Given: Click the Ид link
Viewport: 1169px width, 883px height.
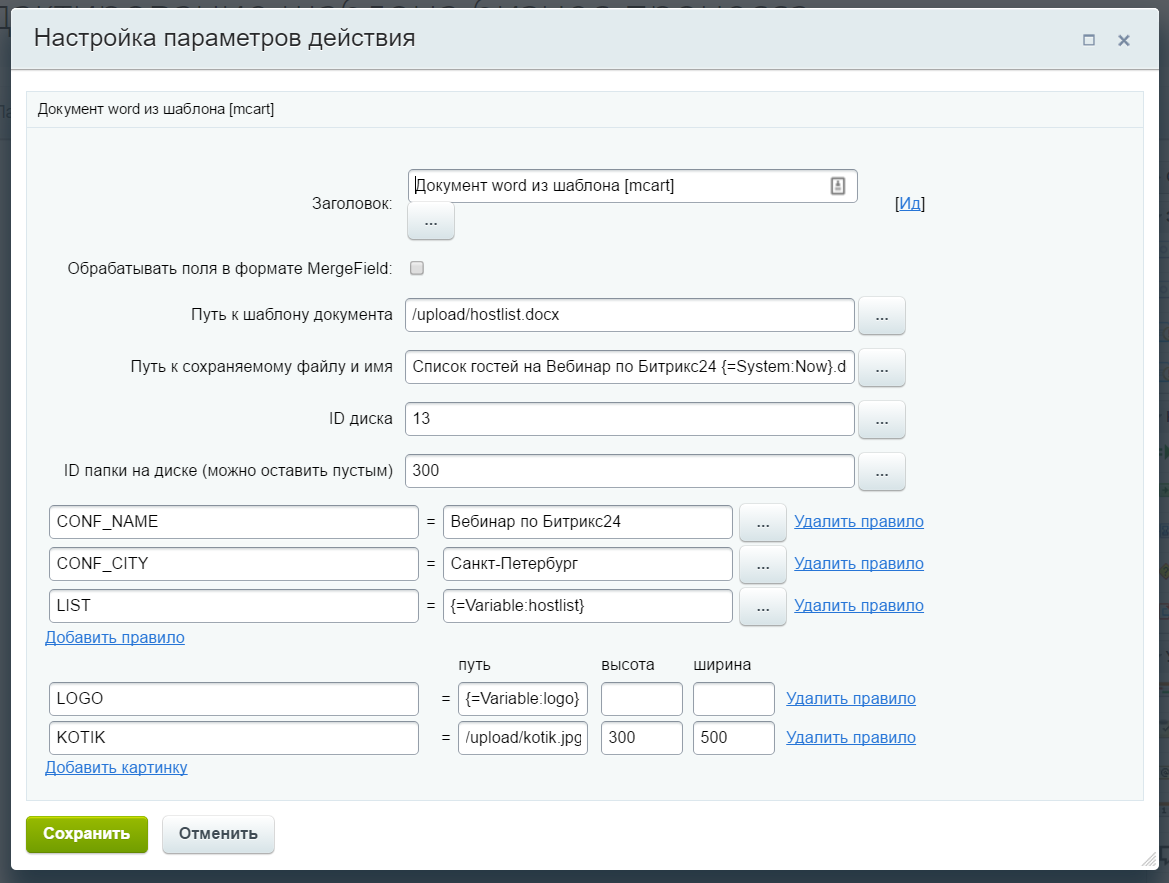Looking at the screenshot, I should tap(909, 203).
